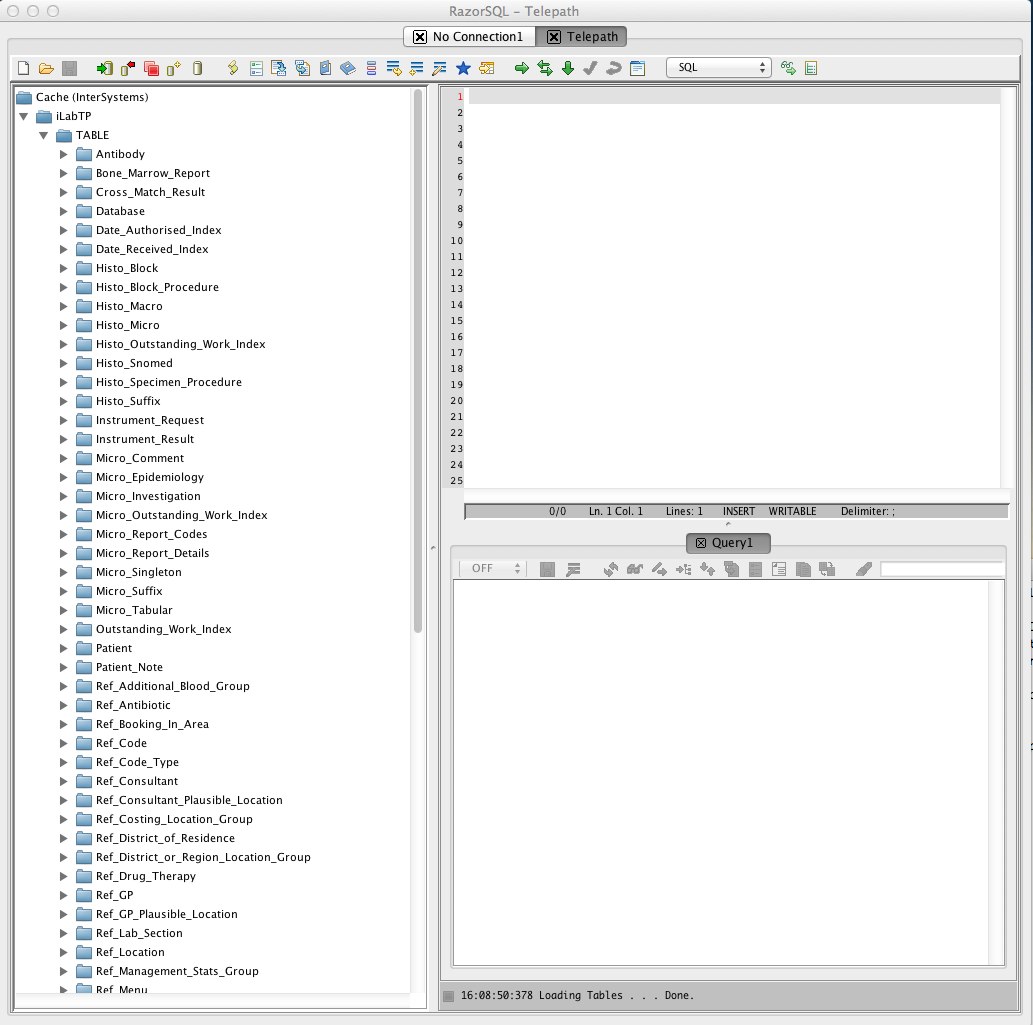This screenshot has width=1033, height=1025.
Task: Click the INSERT mode status text
Action: click(739, 511)
